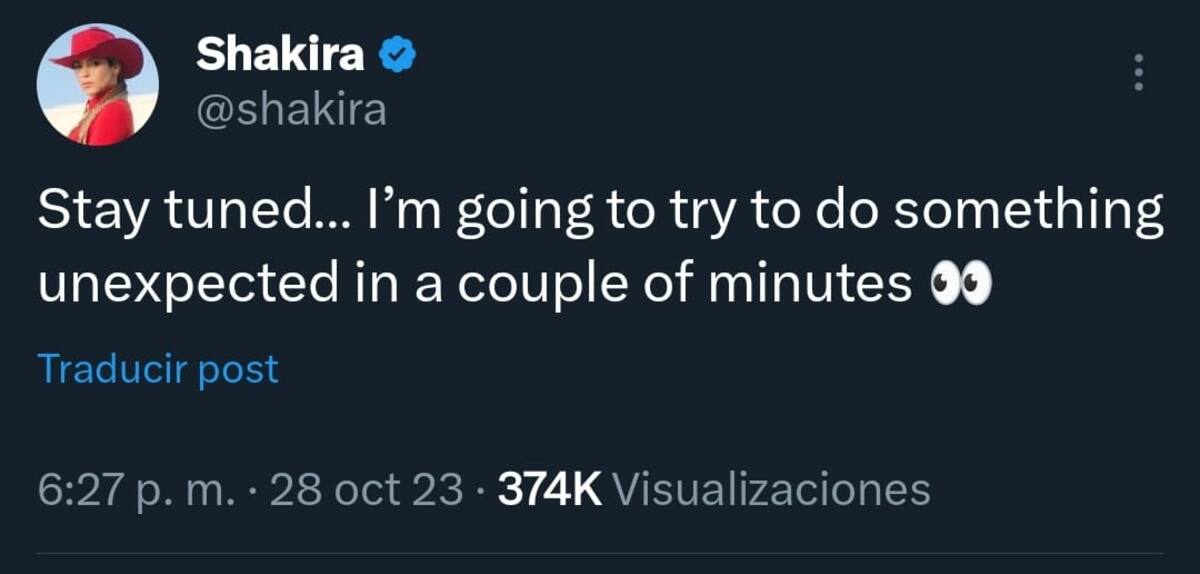The width and height of the screenshot is (1200, 574).
Task: Open the three-dot more options menu
Action: [x=1137, y=73]
